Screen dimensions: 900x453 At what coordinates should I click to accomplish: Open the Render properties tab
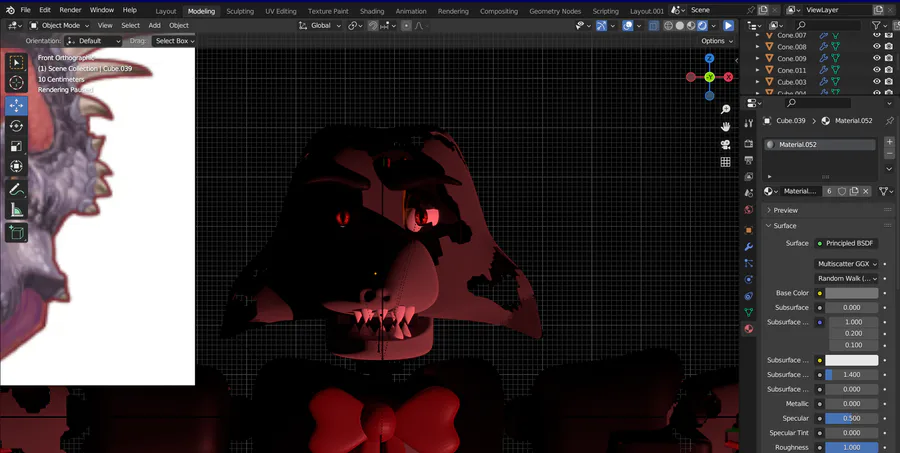748,144
